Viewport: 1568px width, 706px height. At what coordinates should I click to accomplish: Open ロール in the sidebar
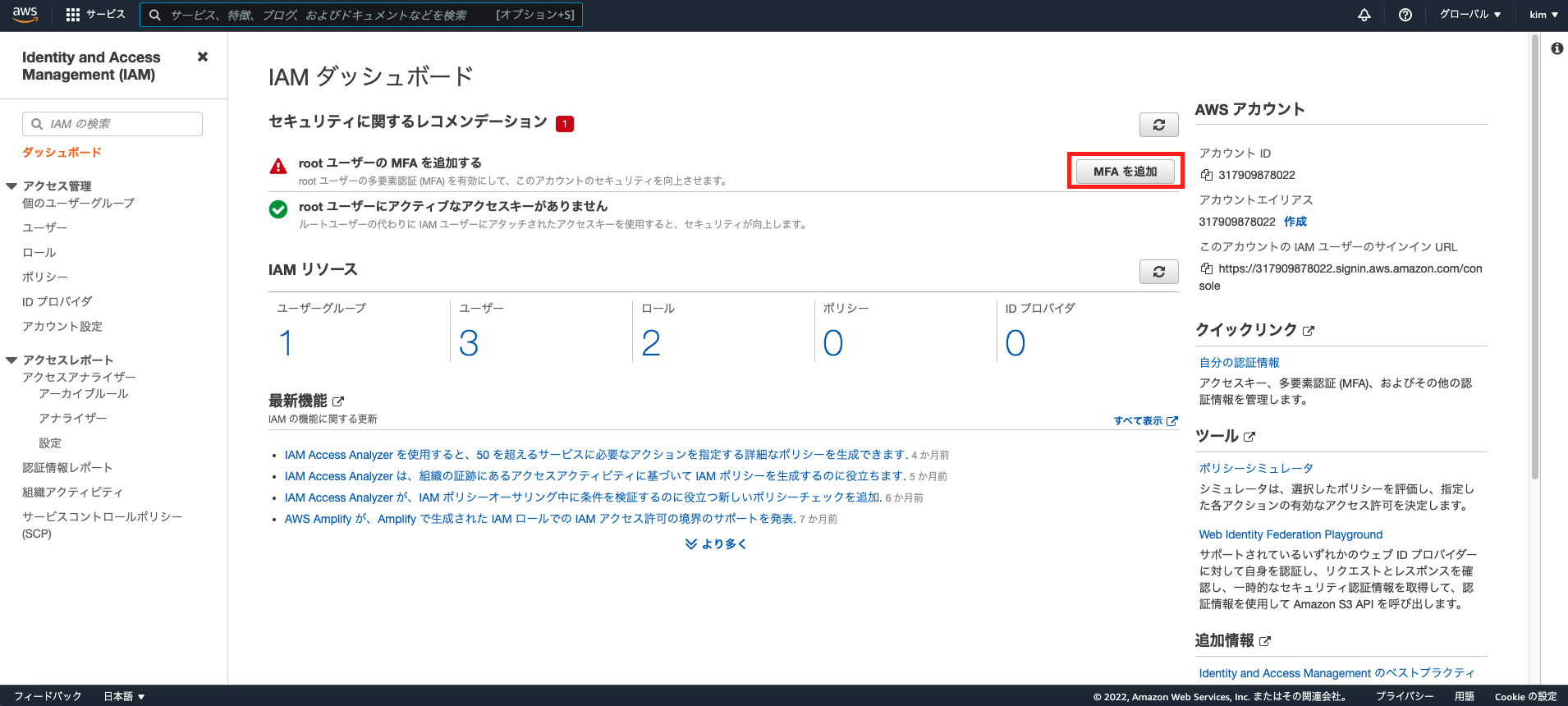point(39,252)
